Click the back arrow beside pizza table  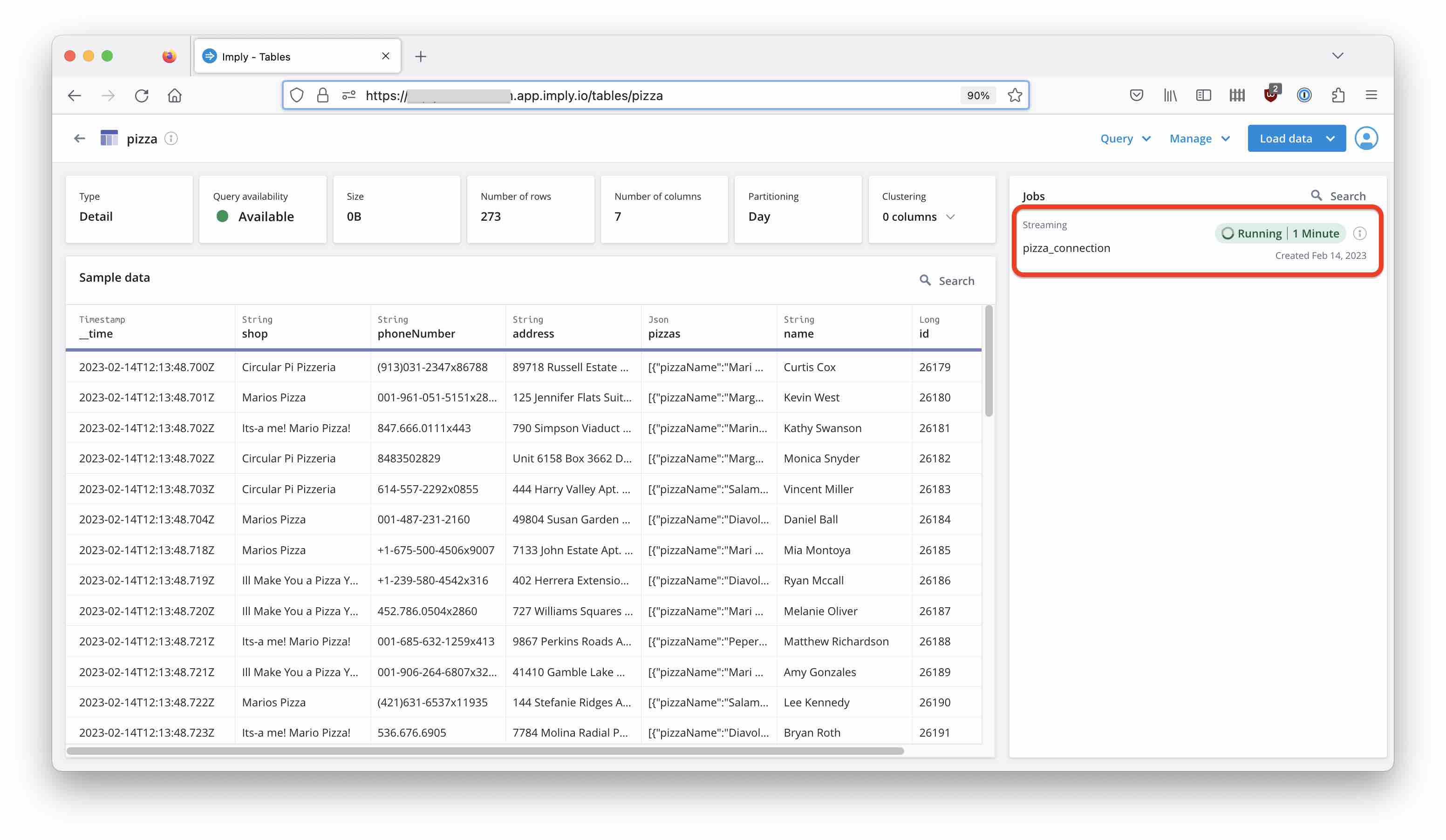pyautogui.click(x=80, y=139)
